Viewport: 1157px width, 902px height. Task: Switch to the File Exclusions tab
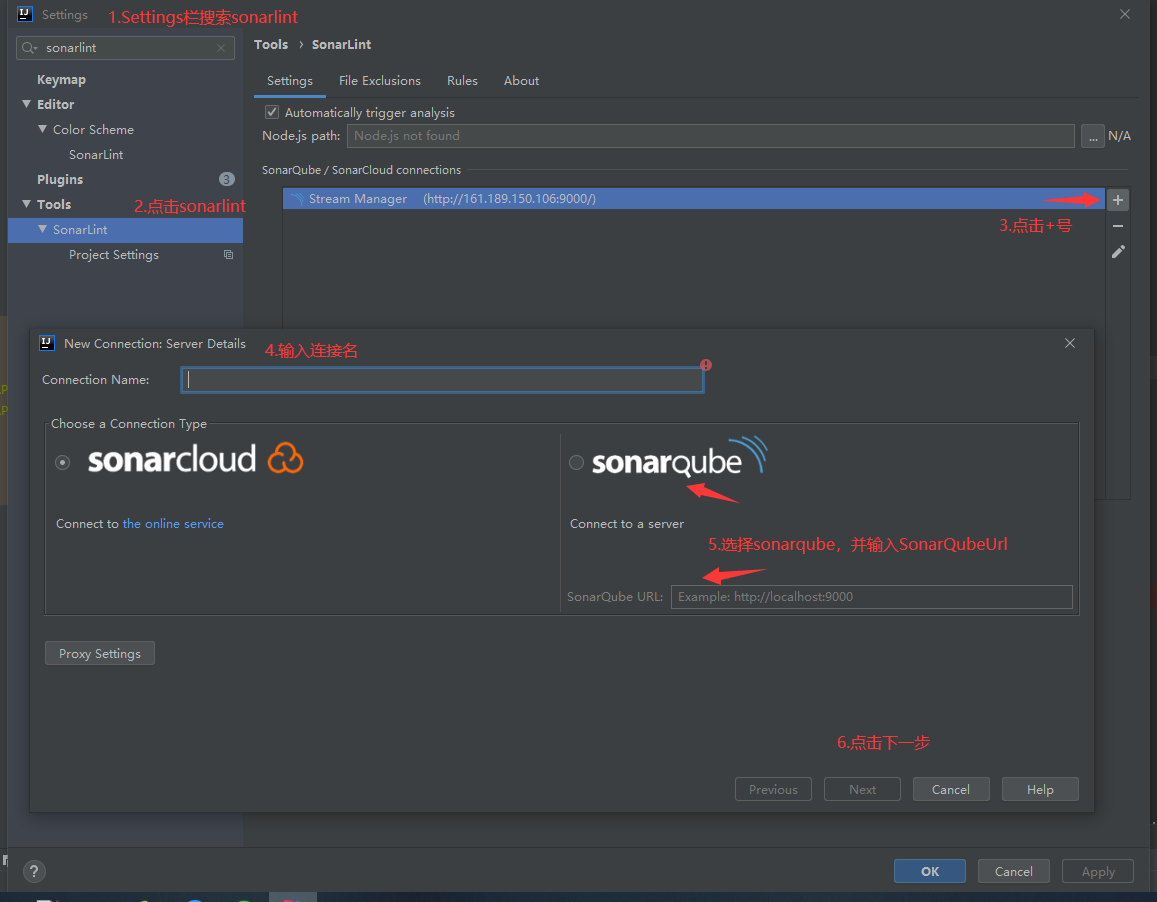(380, 81)
